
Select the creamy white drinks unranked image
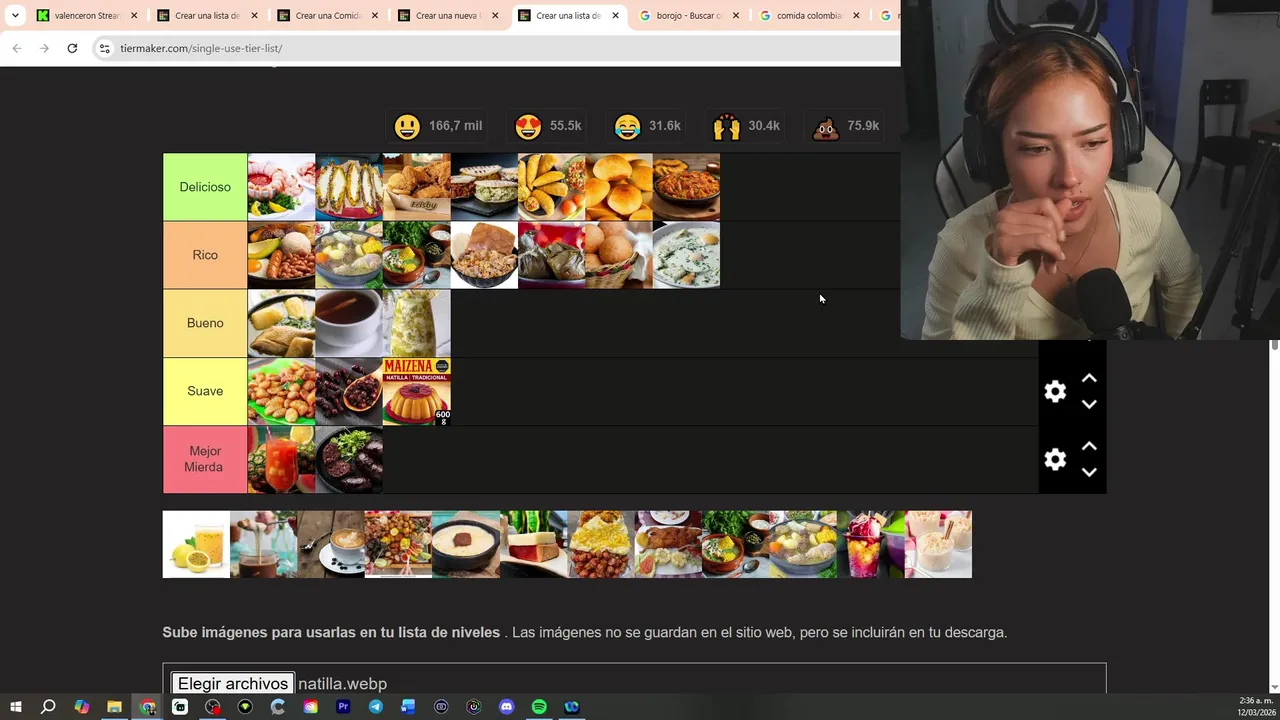click(938, 544)
